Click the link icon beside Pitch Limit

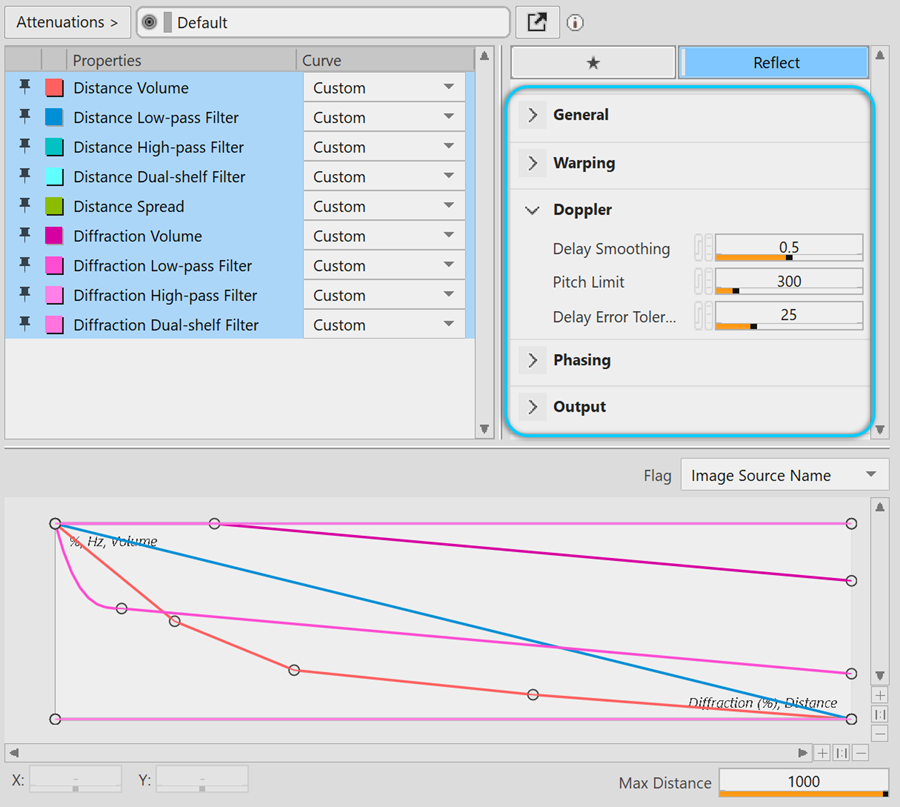point(699,281)
